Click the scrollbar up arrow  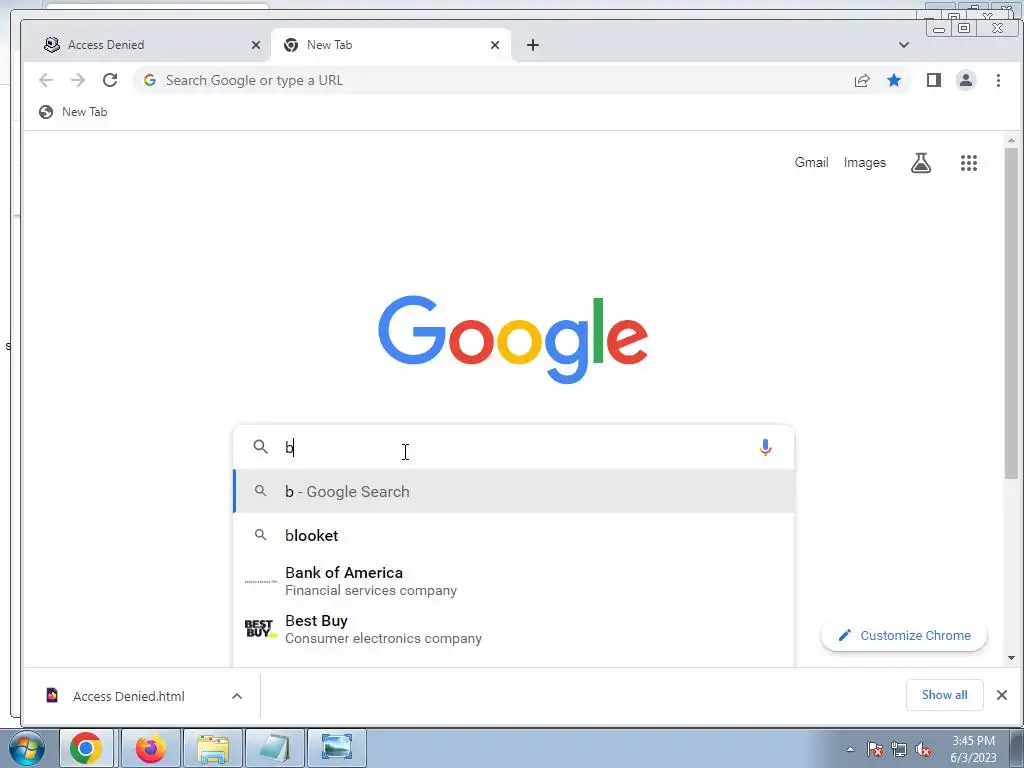(1011, 140)
